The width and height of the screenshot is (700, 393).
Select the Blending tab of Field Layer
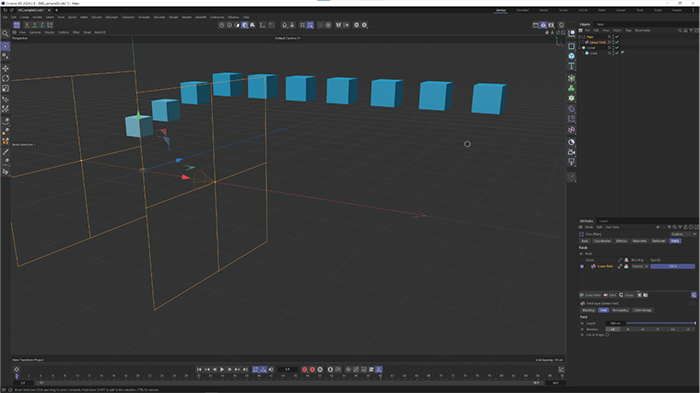[588, 310]
